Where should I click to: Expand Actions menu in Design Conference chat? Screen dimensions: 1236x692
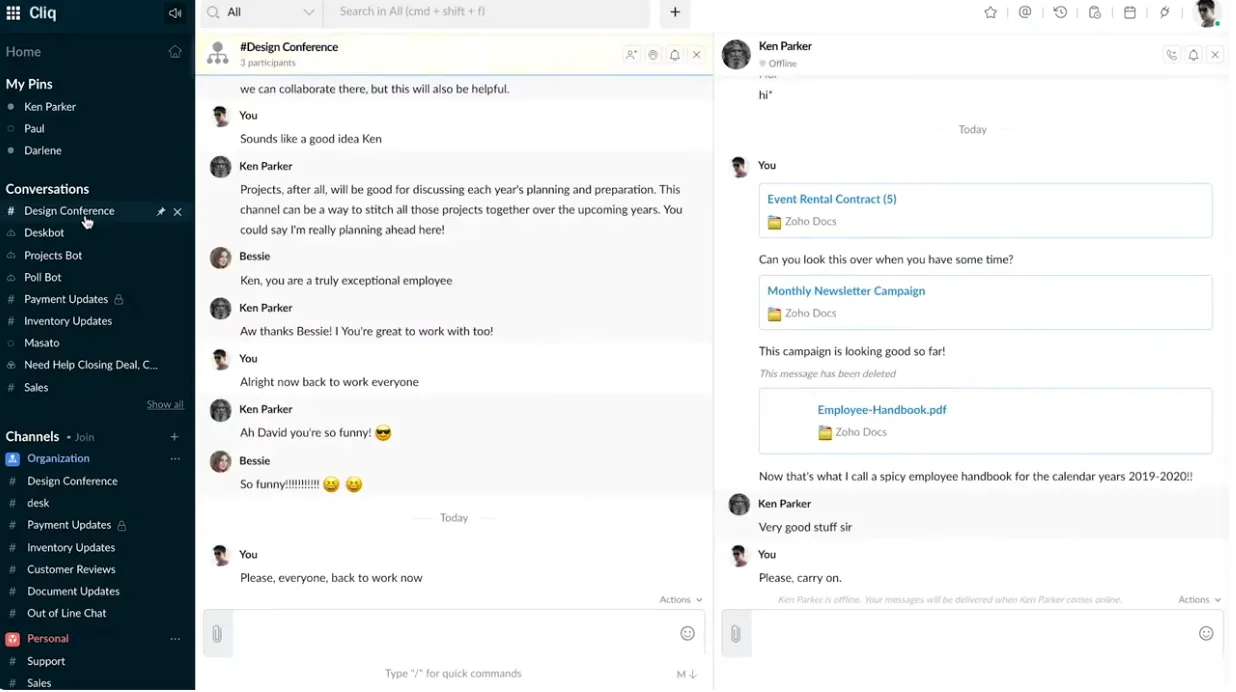680,600
